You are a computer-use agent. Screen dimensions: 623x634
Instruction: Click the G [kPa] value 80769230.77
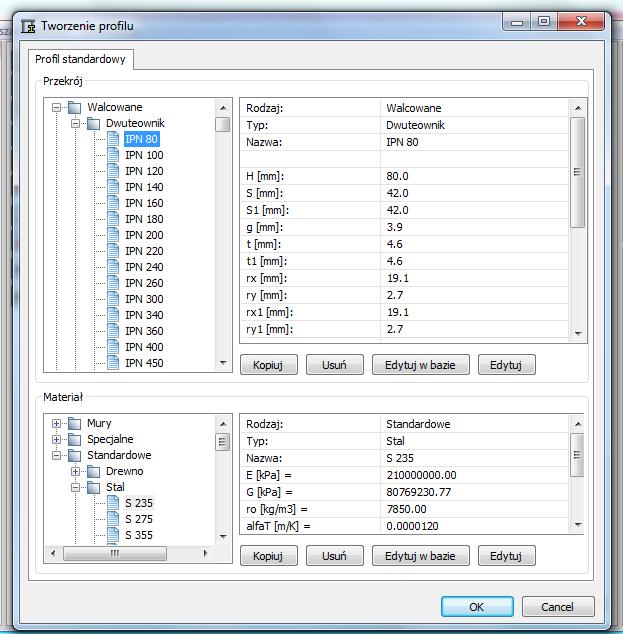[418, 492]
